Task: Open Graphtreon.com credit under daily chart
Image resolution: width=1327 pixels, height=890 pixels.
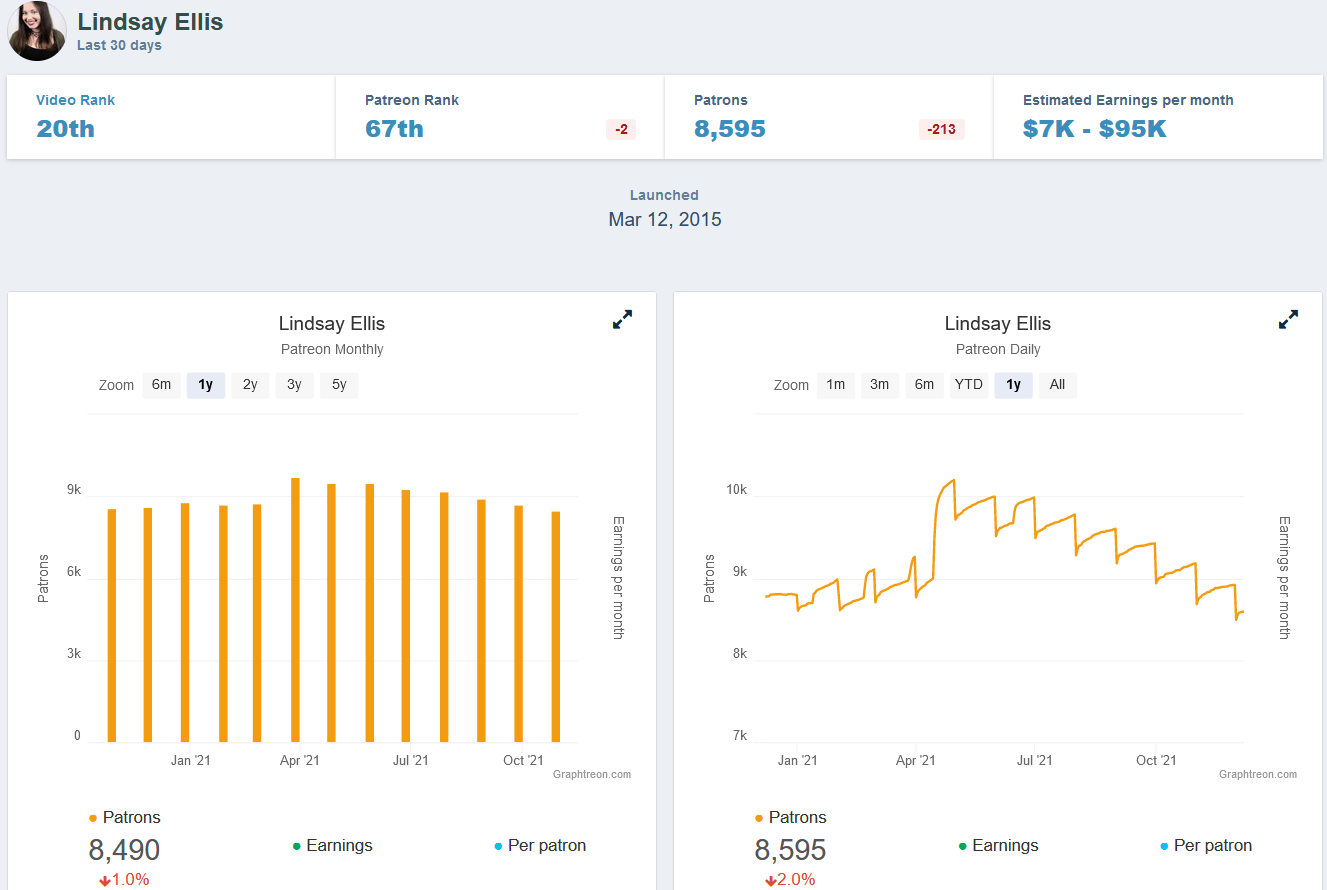Action: click(x=1258, y=774)
